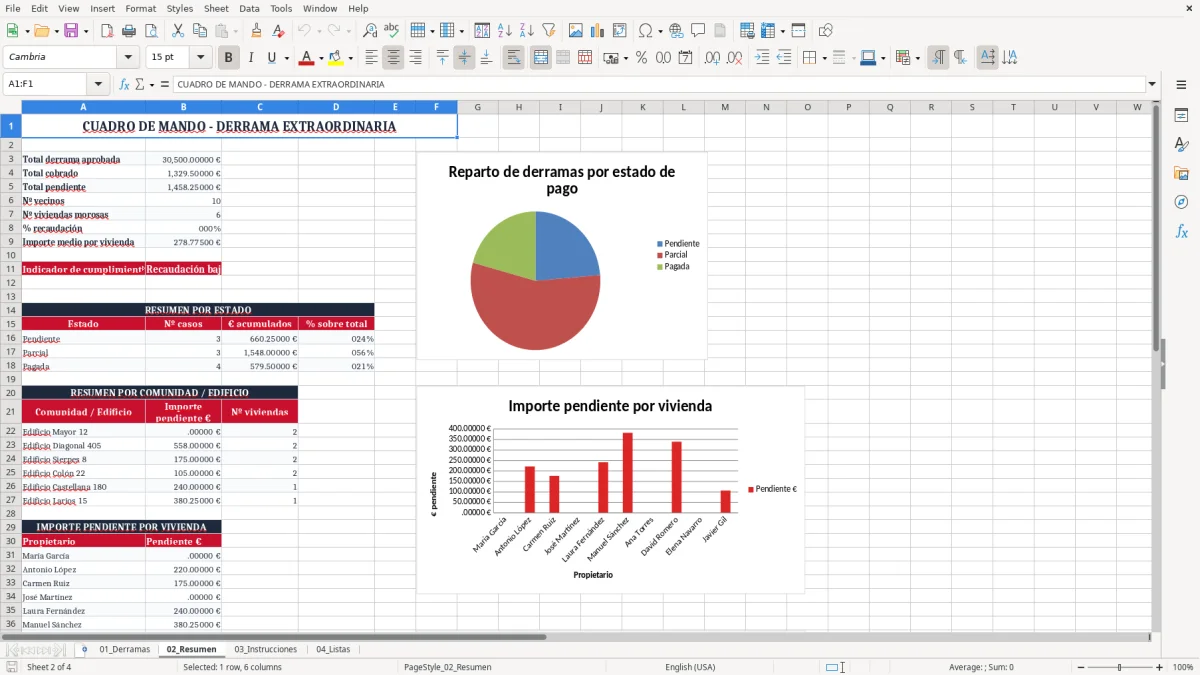This screenshot has width=1200, height=675.
Task: Activate Clone Formatting paintbrush
Action: (256, 31)
